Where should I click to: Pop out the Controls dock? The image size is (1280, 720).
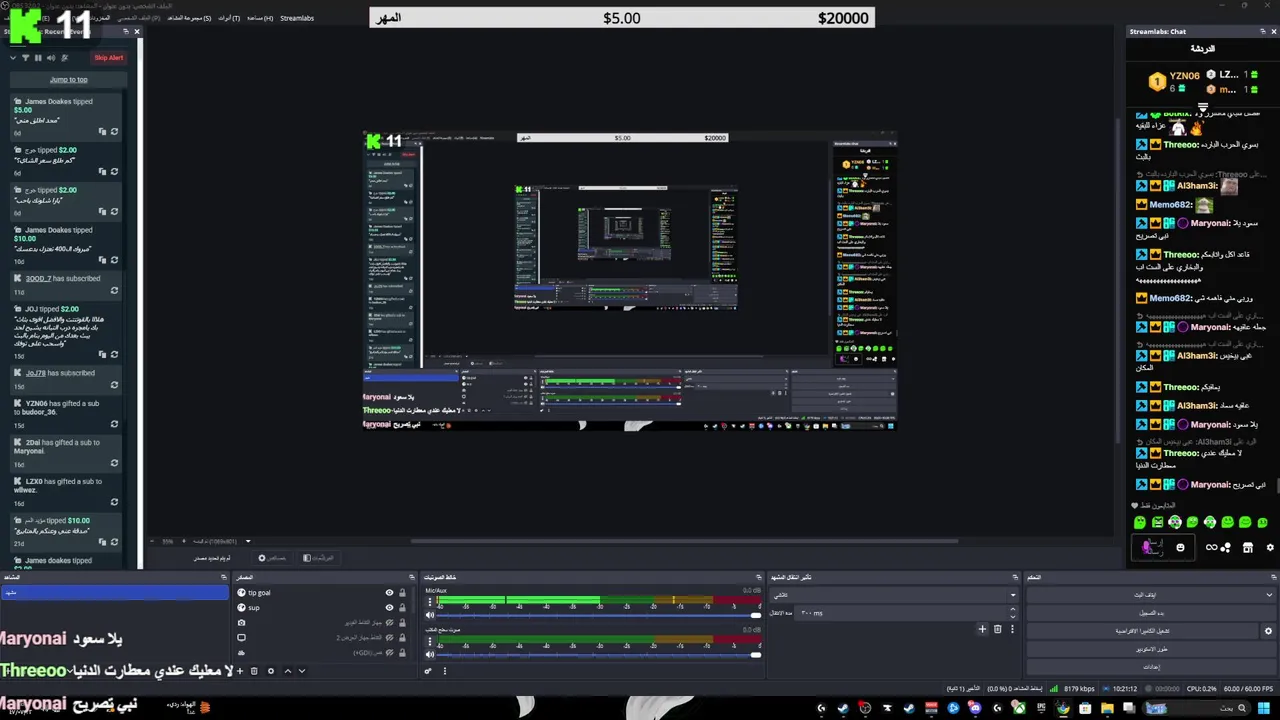(1272, 577)
